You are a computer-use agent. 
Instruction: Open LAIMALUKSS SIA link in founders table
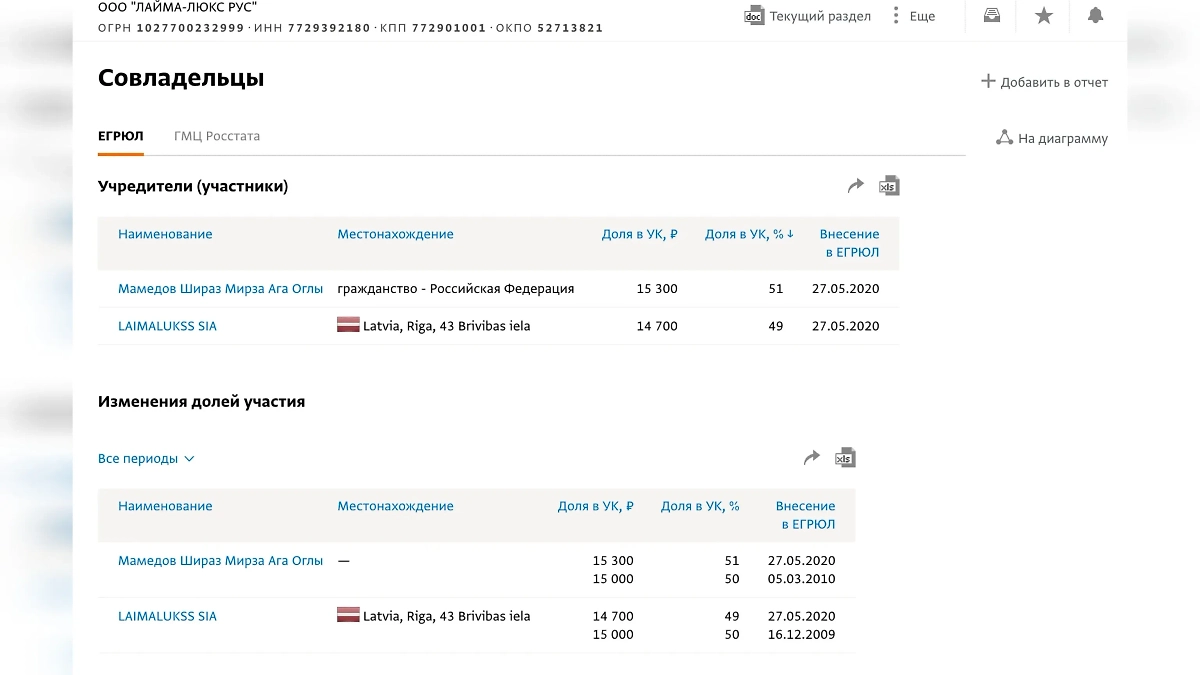click(167, 326)
